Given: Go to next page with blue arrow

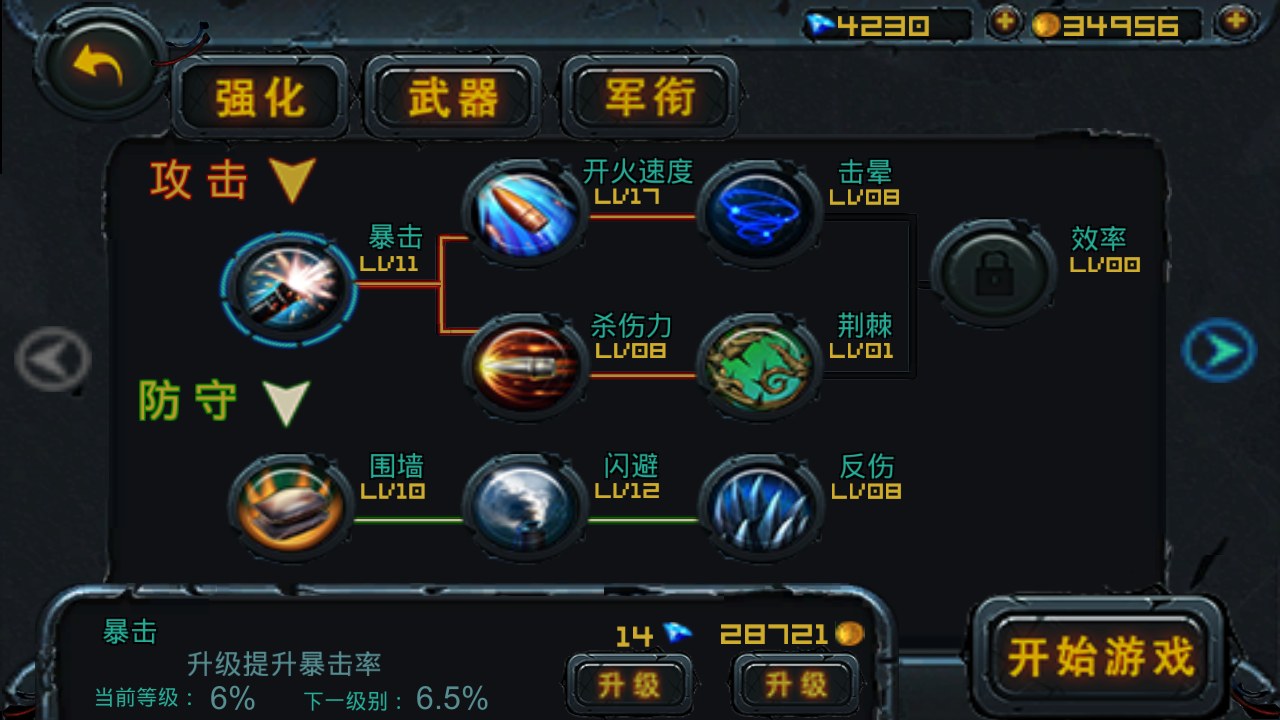Looking at the screenshot, I should pyautogui.click(x=1220, y=351).
